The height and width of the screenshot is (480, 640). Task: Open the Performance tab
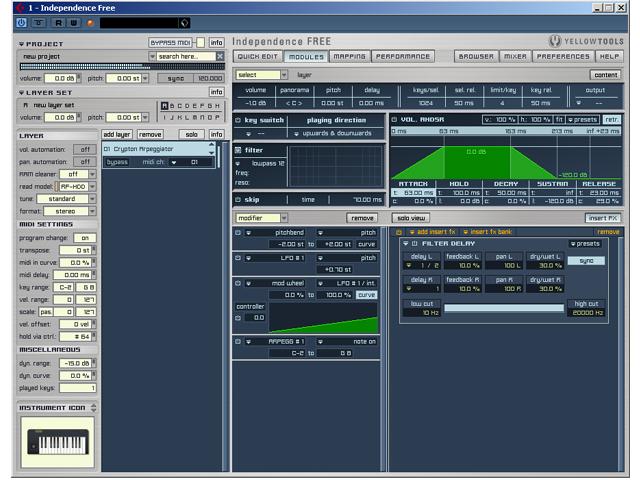point(403,57)
